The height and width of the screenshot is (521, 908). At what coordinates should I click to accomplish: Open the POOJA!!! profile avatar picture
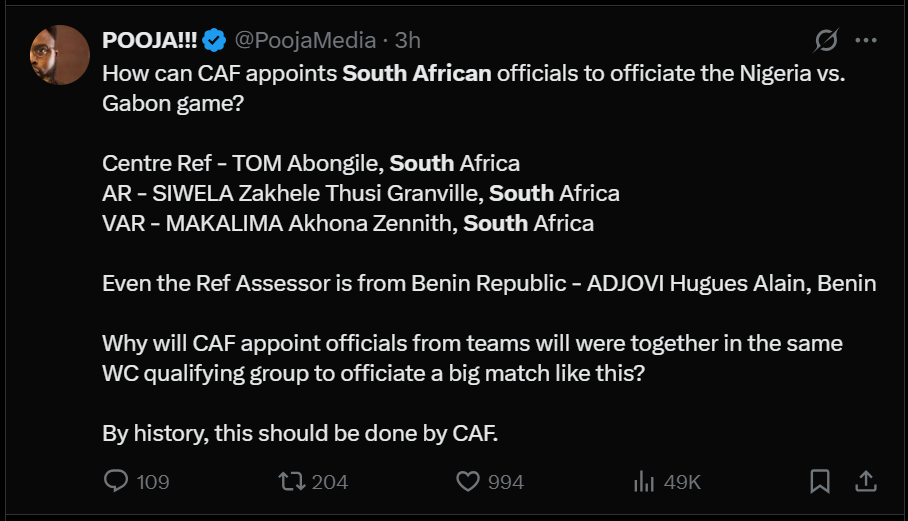tap(59, 54)
